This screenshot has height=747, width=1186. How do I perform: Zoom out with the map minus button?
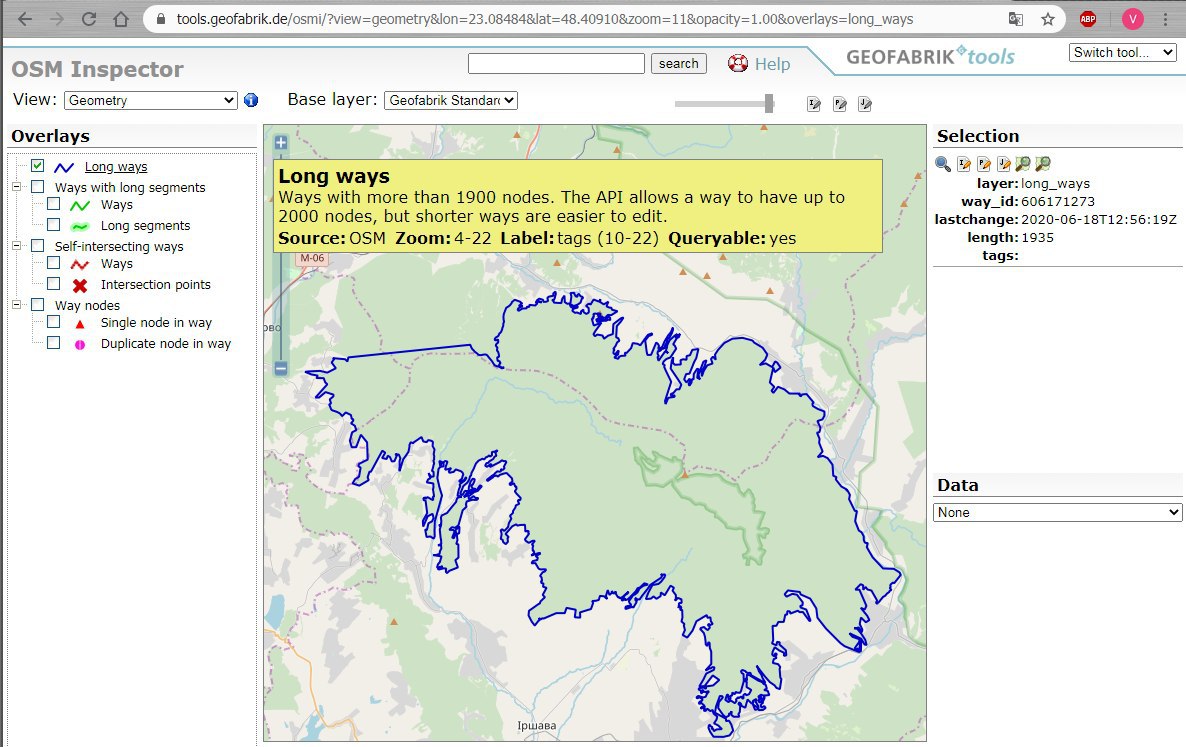[281, 368]
